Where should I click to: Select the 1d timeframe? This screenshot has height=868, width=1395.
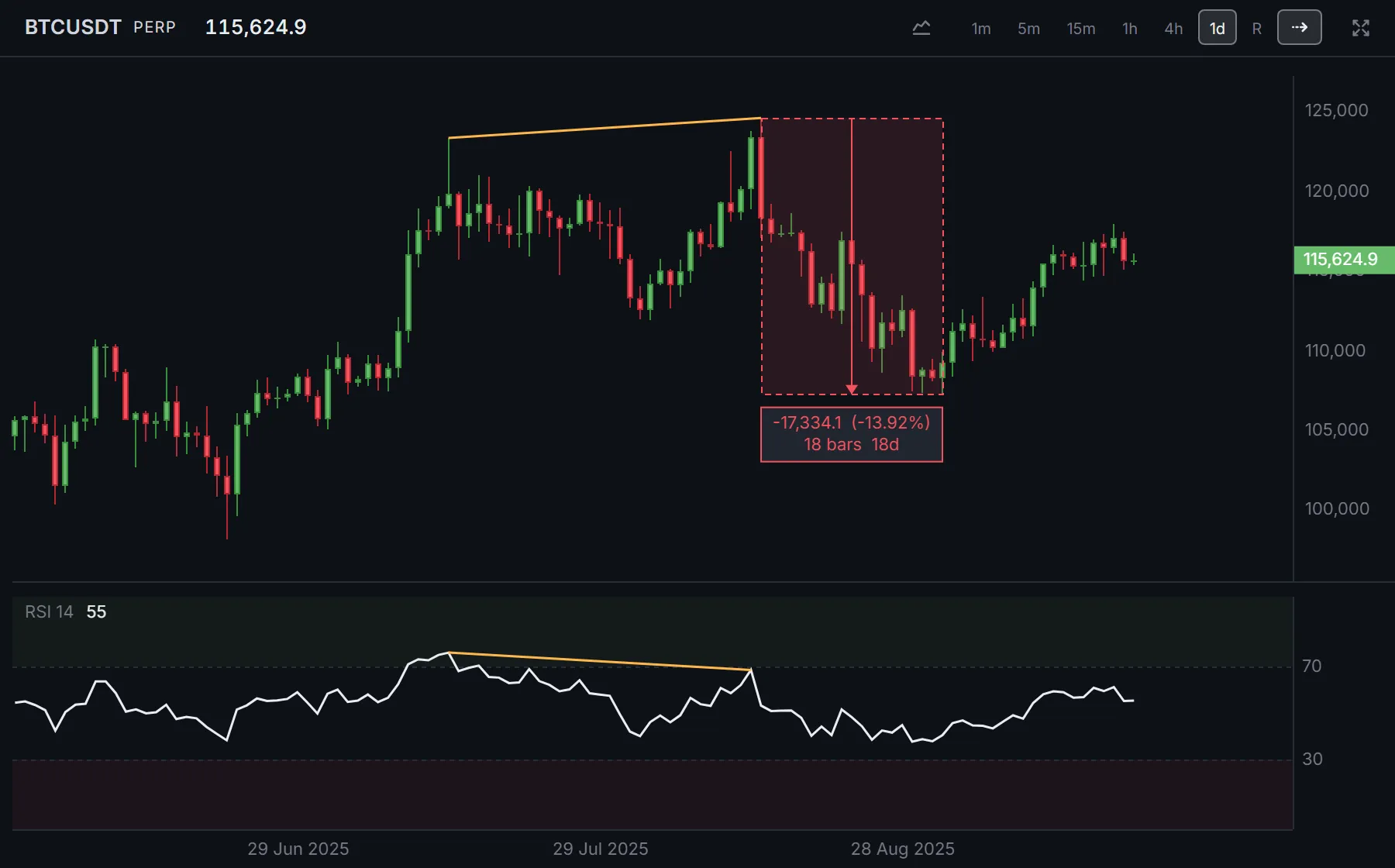point(1218,28)
